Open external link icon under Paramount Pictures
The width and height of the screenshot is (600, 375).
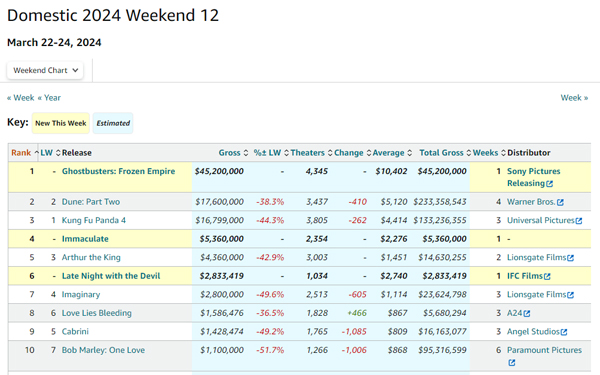click(x=512, y=362)
